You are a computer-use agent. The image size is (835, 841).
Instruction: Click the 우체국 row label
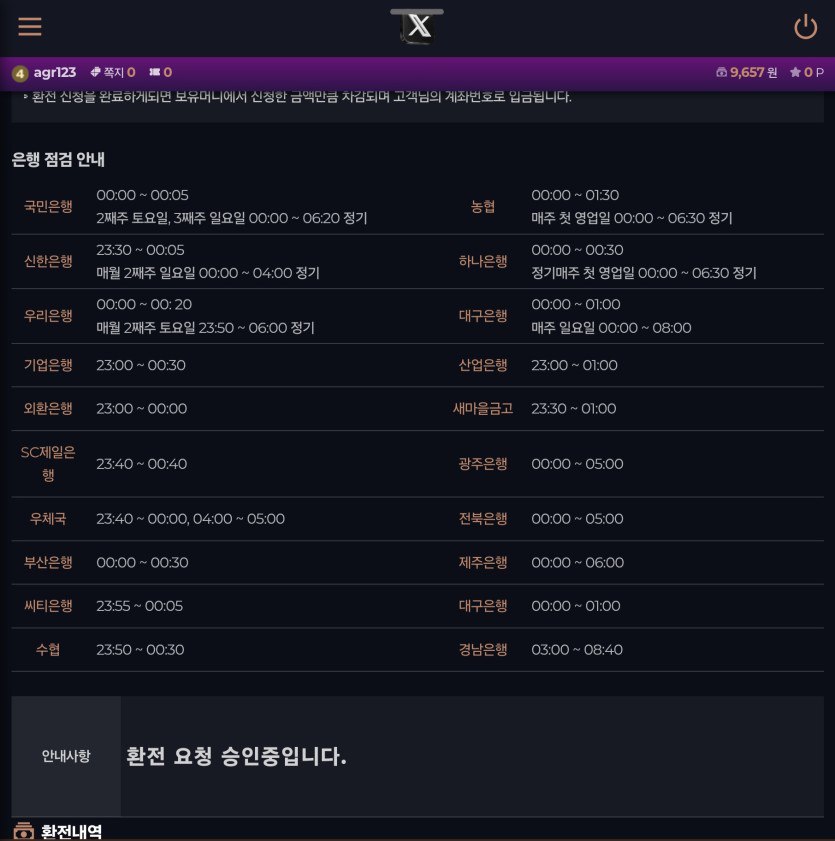pos(48,519)
